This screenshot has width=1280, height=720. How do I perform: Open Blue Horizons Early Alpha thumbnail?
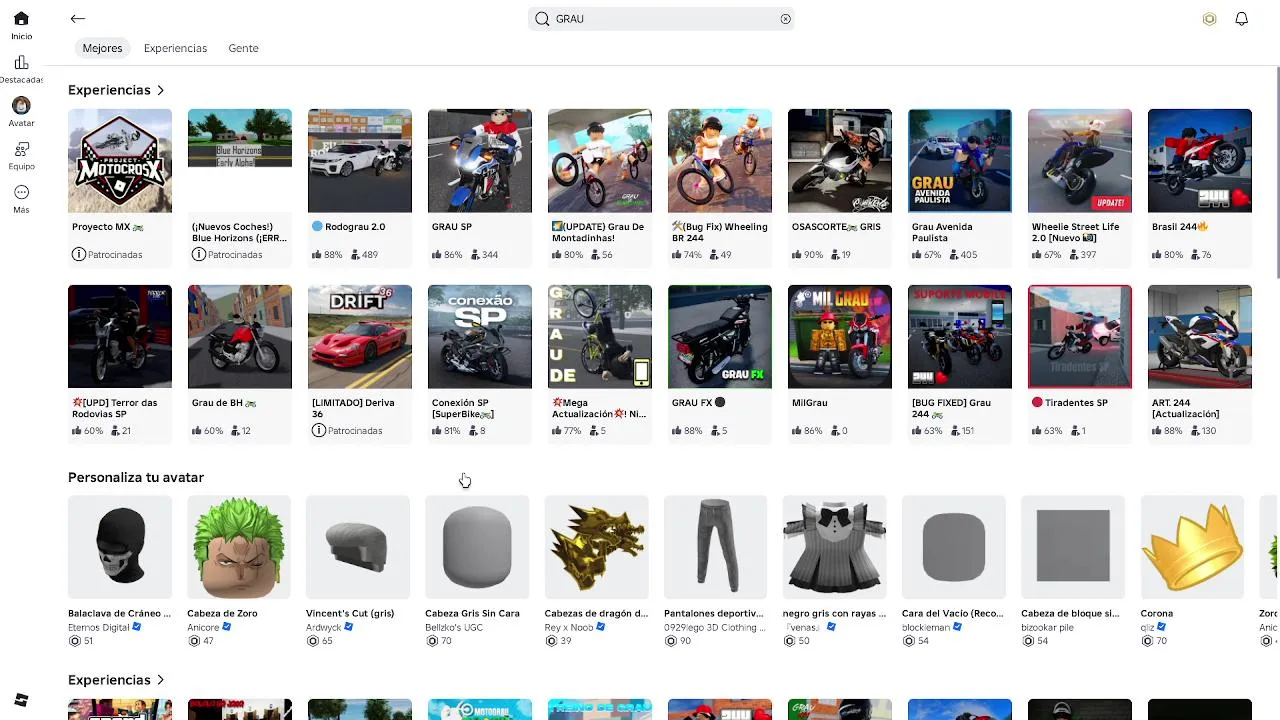pyautogui.click(x=240, y=161)
